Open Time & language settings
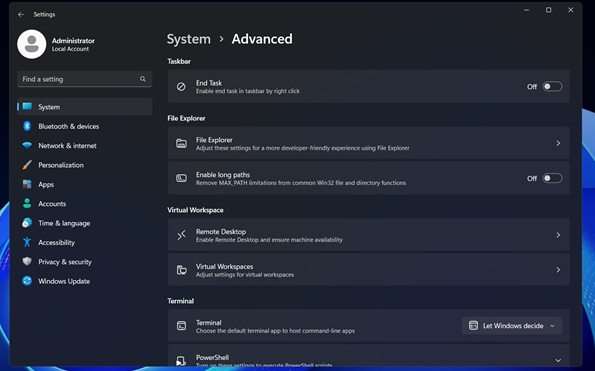Viewport: 595px width, 371px height. tap(85, 223)
